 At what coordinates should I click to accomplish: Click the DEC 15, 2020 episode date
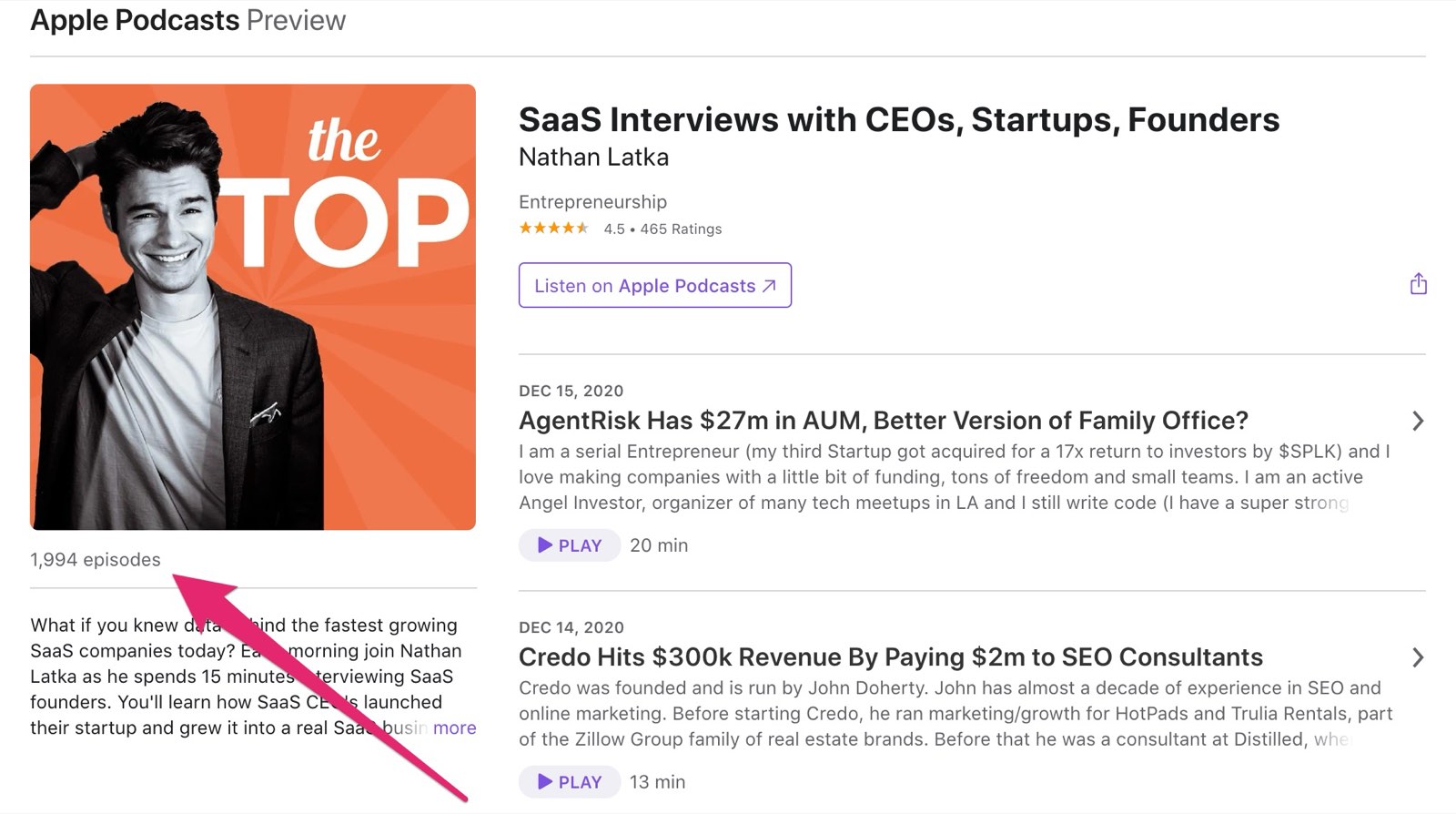click(x=571, y=391)
